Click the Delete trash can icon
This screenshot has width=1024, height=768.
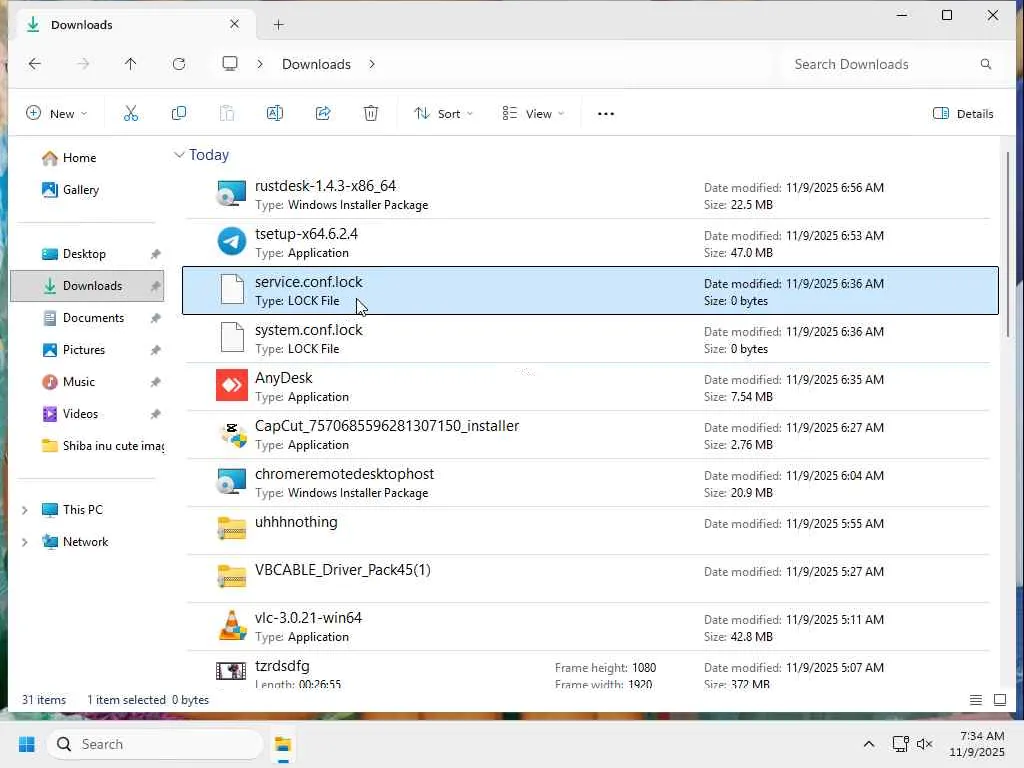(370, 113)
